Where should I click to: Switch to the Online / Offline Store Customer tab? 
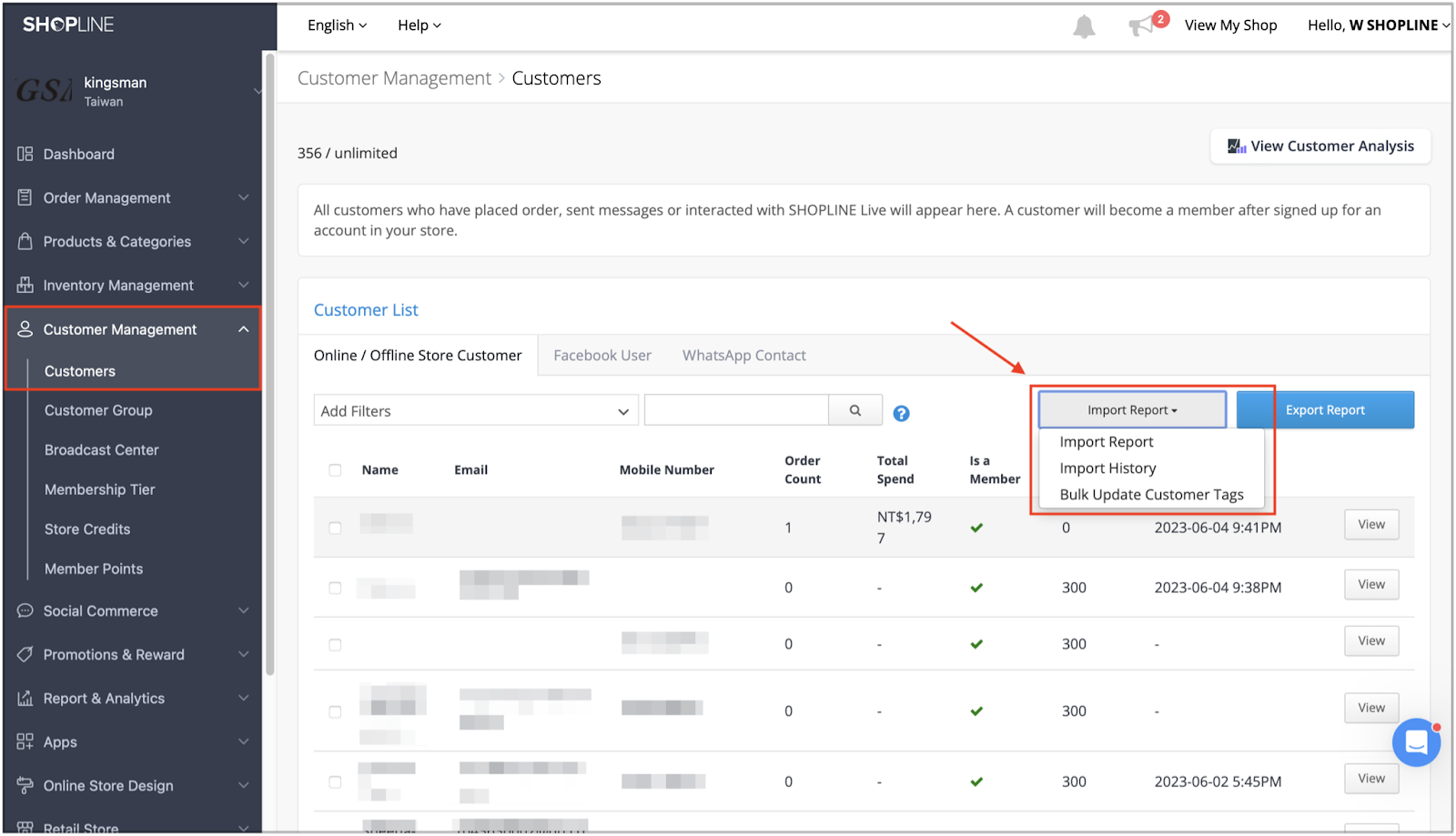pyautogui.click(x=418, y=356)
